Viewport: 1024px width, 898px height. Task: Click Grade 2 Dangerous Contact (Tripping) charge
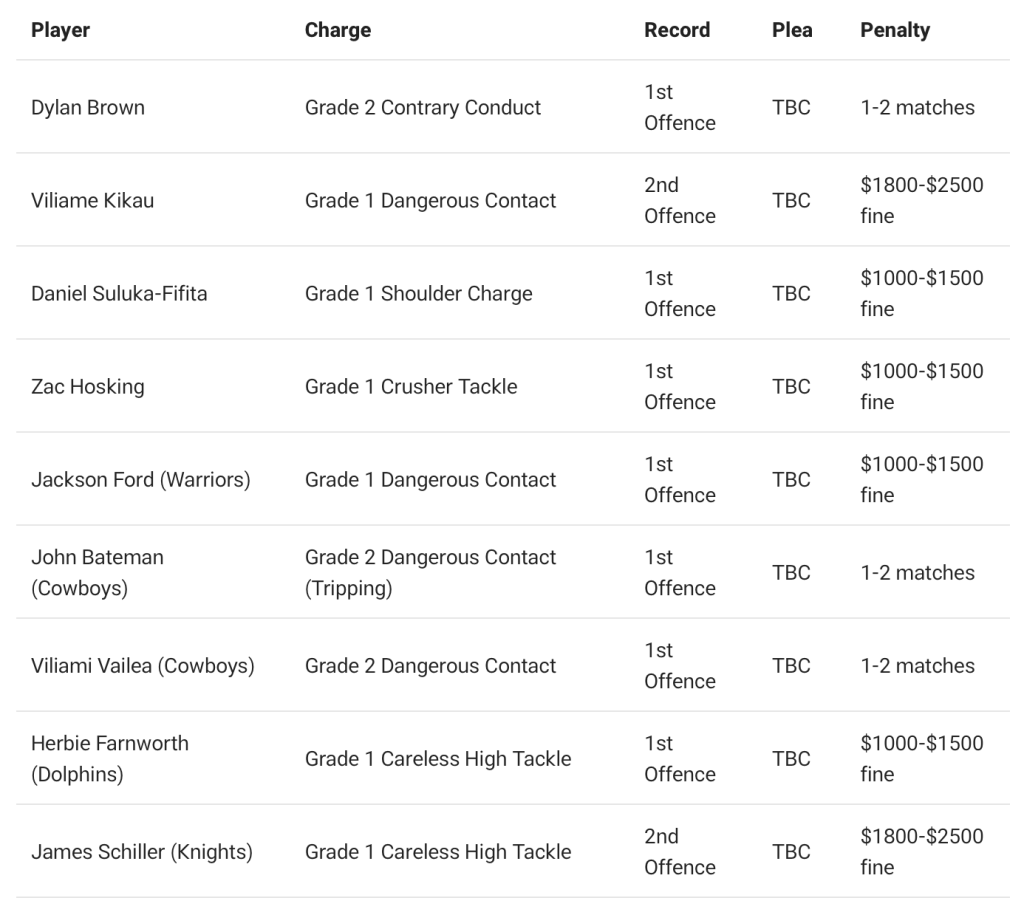pyautogui.click(x=430, y=572)
